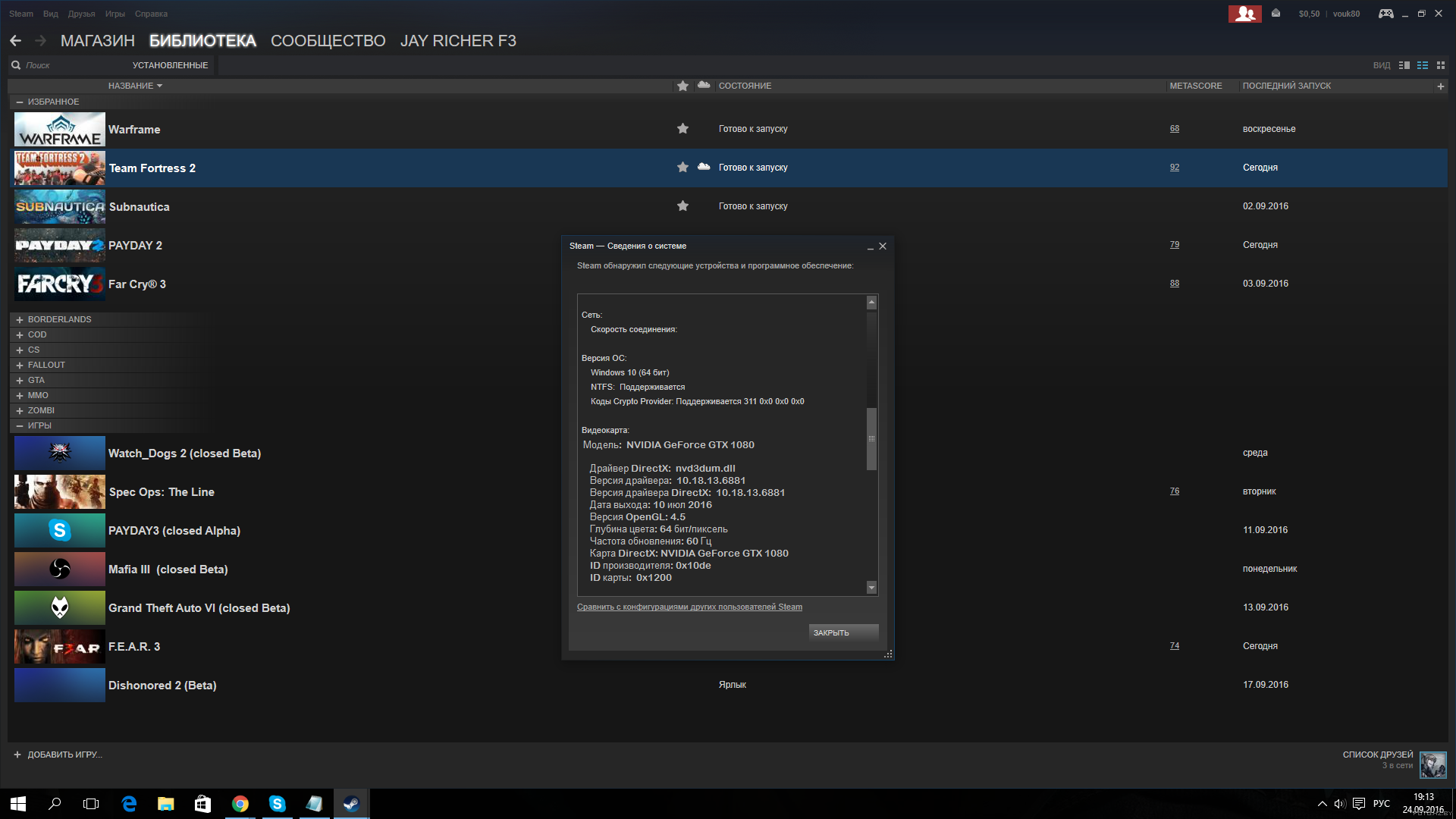
Task: Open the Steam menu
Action: click(21, 14)
